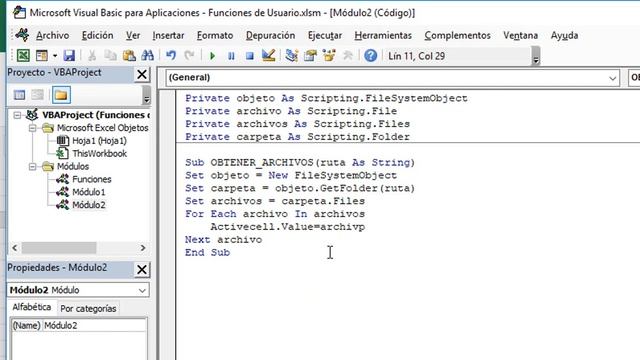This screenshot has height=360, width=640.
Task: Open the Ventana menu
Action: [x=520, y=36]
